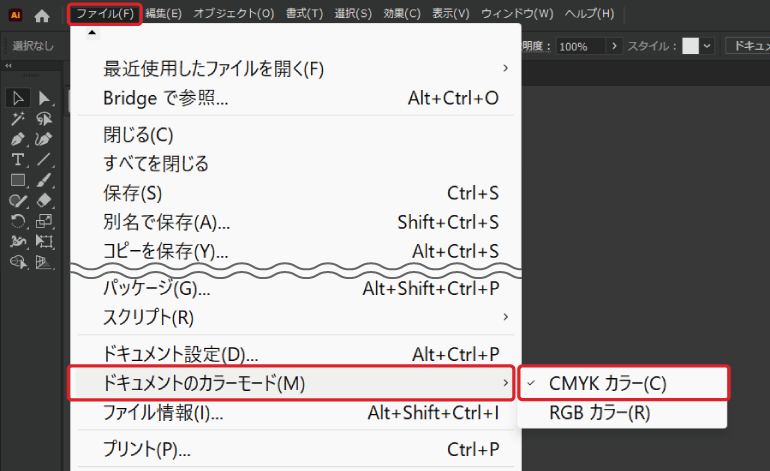770x471 pixels.
Task: Collapse the tools panel with double-arrow
Action: point(8,65)
